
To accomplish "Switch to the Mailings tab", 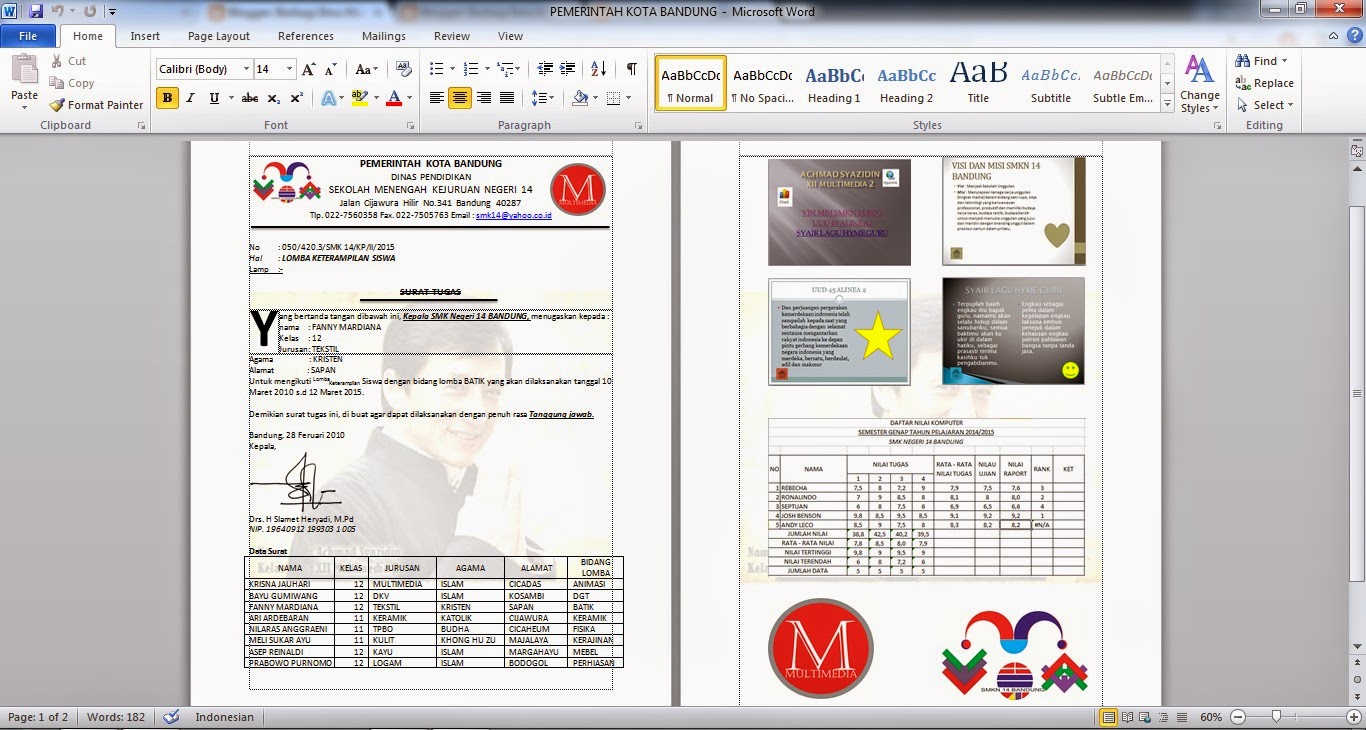I will [384, 36].
